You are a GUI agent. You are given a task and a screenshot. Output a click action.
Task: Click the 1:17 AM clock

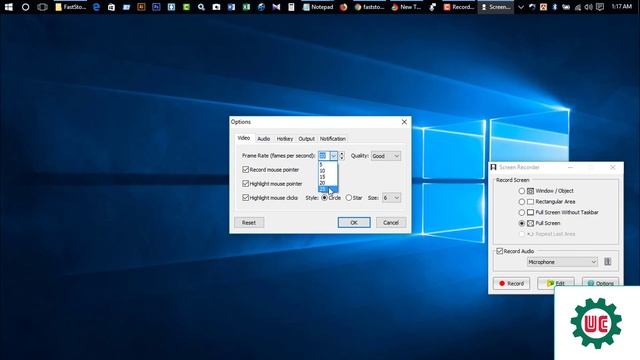coord(622,7)
